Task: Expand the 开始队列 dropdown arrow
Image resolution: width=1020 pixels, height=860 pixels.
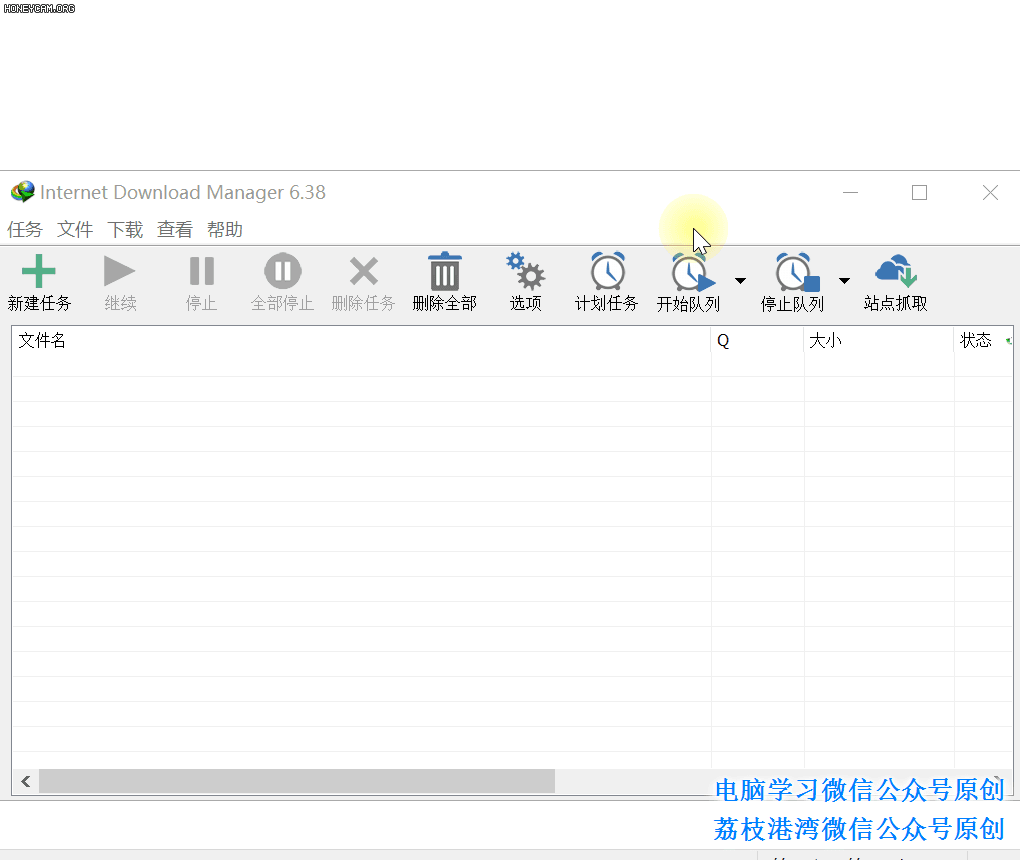Action: point(740,281)
